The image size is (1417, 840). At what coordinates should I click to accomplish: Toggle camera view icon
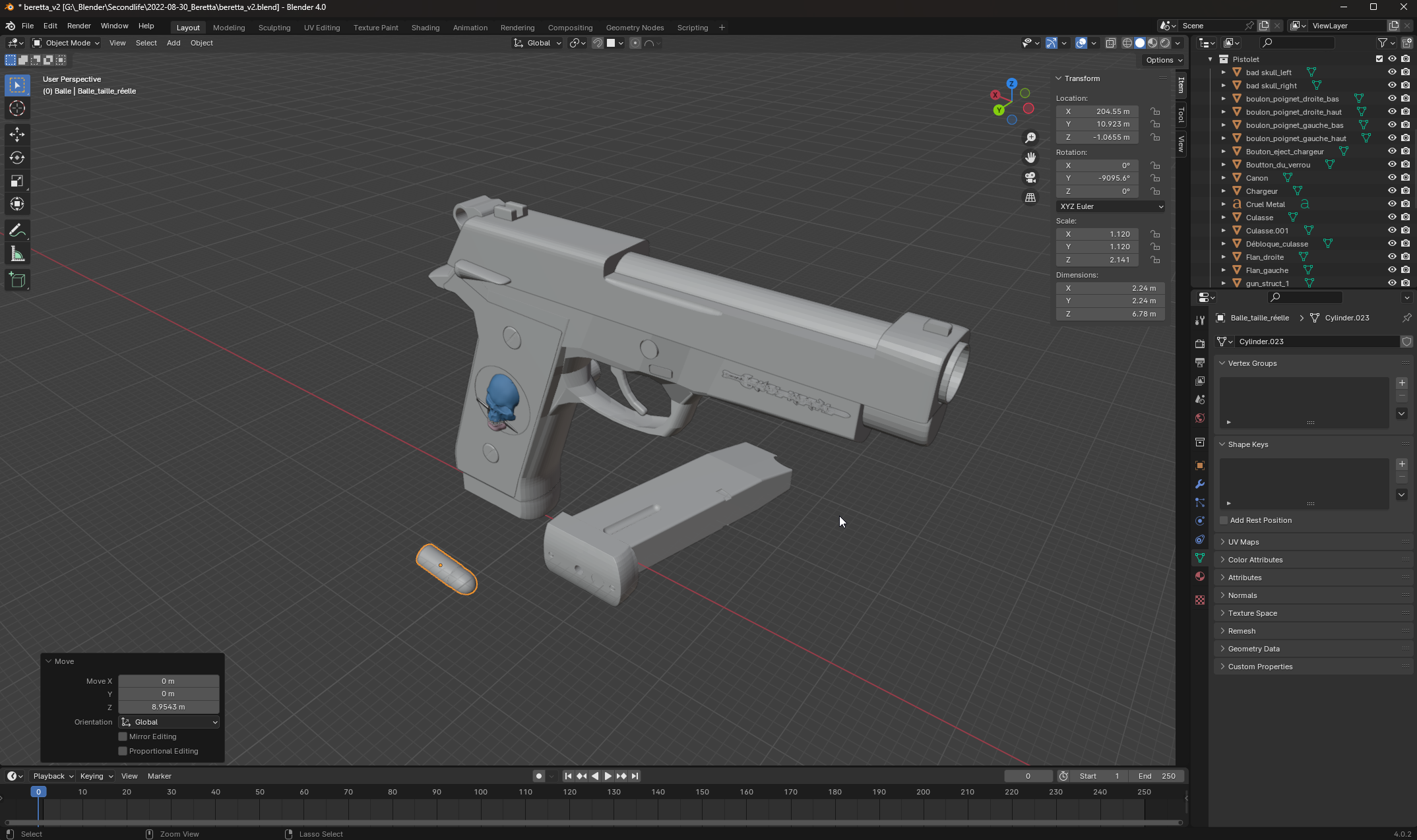pyautogui.click(x=1030, y=177)
